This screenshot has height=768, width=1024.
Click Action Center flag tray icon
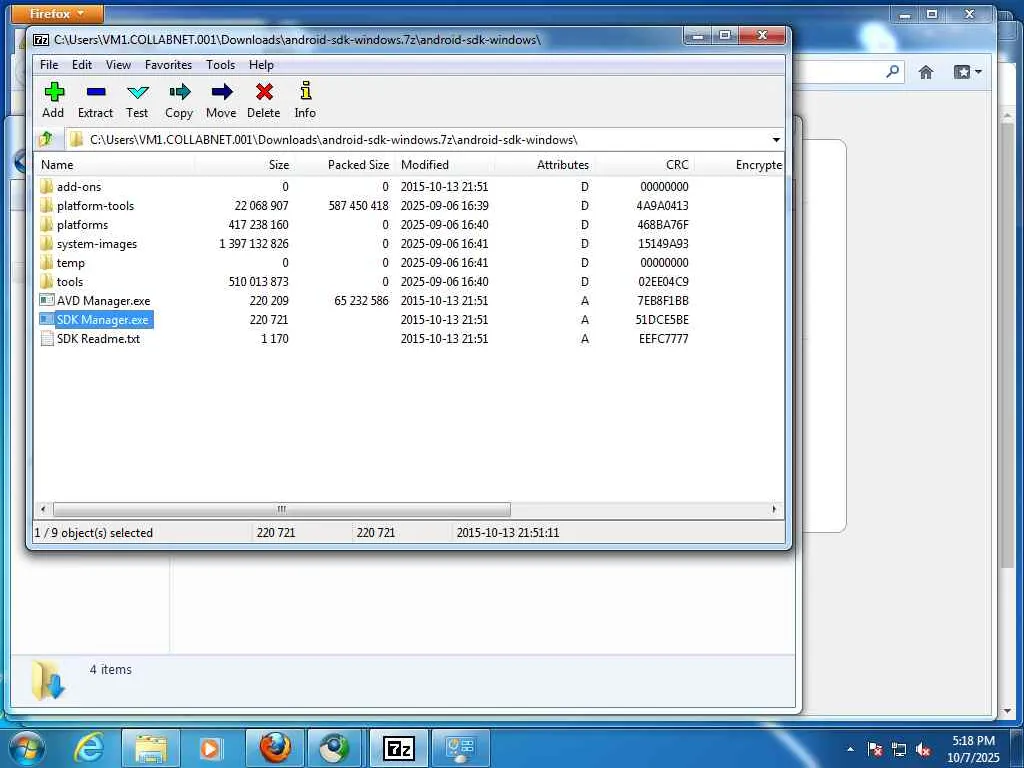(875, 750)
